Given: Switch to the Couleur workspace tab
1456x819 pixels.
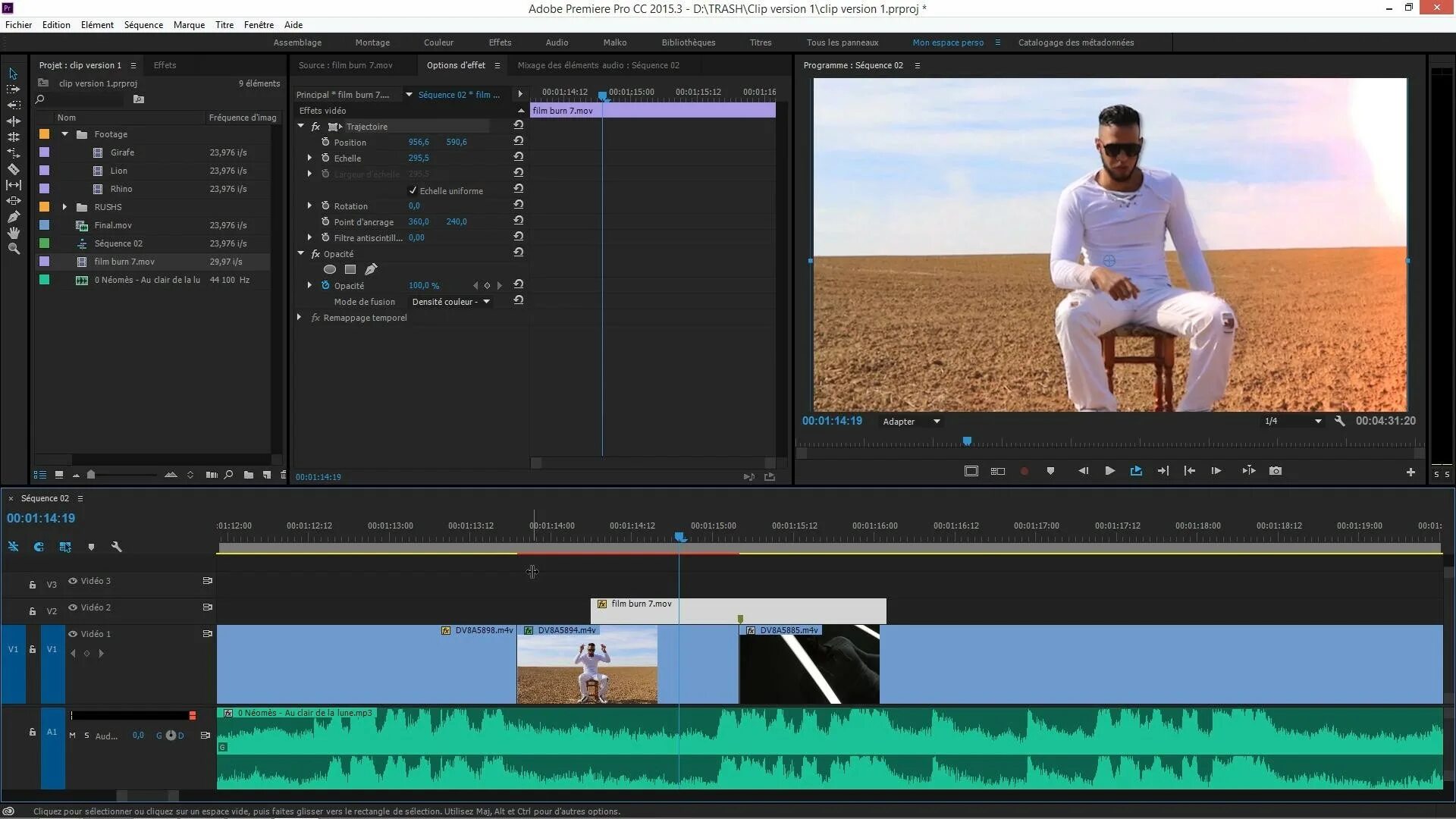Looking at the screenshot, I should click(x=438, y=42).
